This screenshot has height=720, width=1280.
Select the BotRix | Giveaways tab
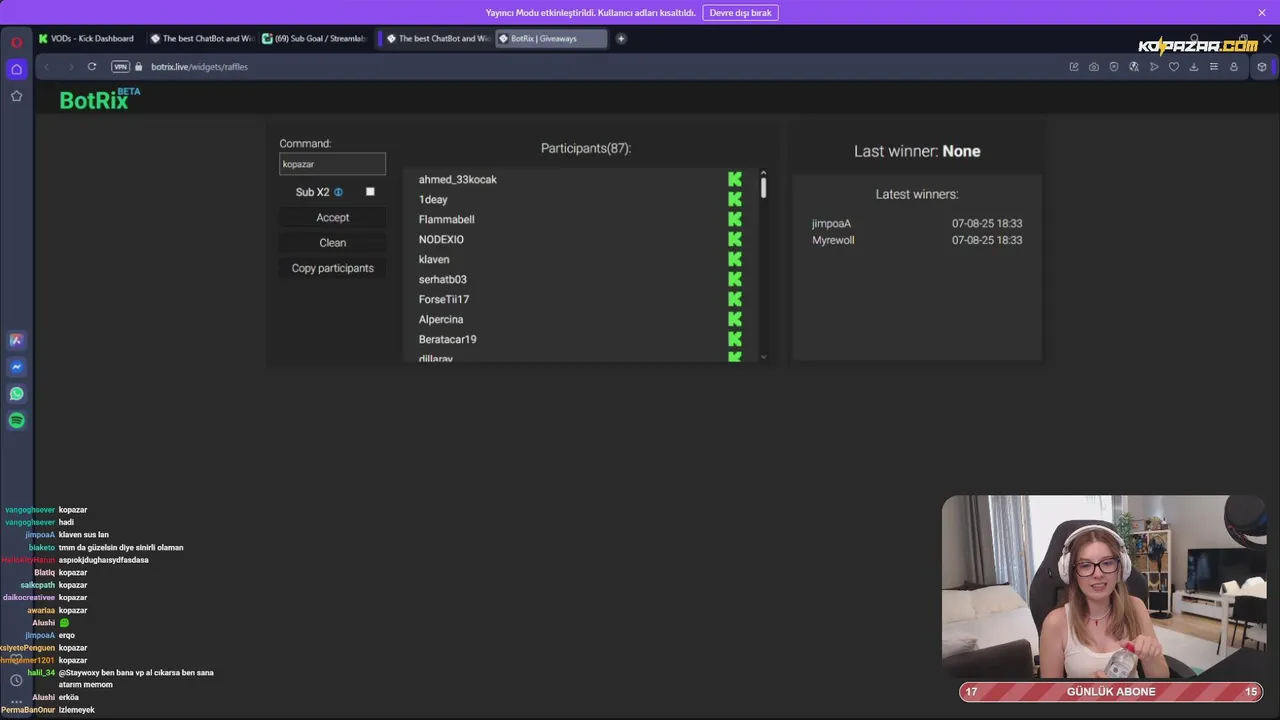(x=551, y=39)
